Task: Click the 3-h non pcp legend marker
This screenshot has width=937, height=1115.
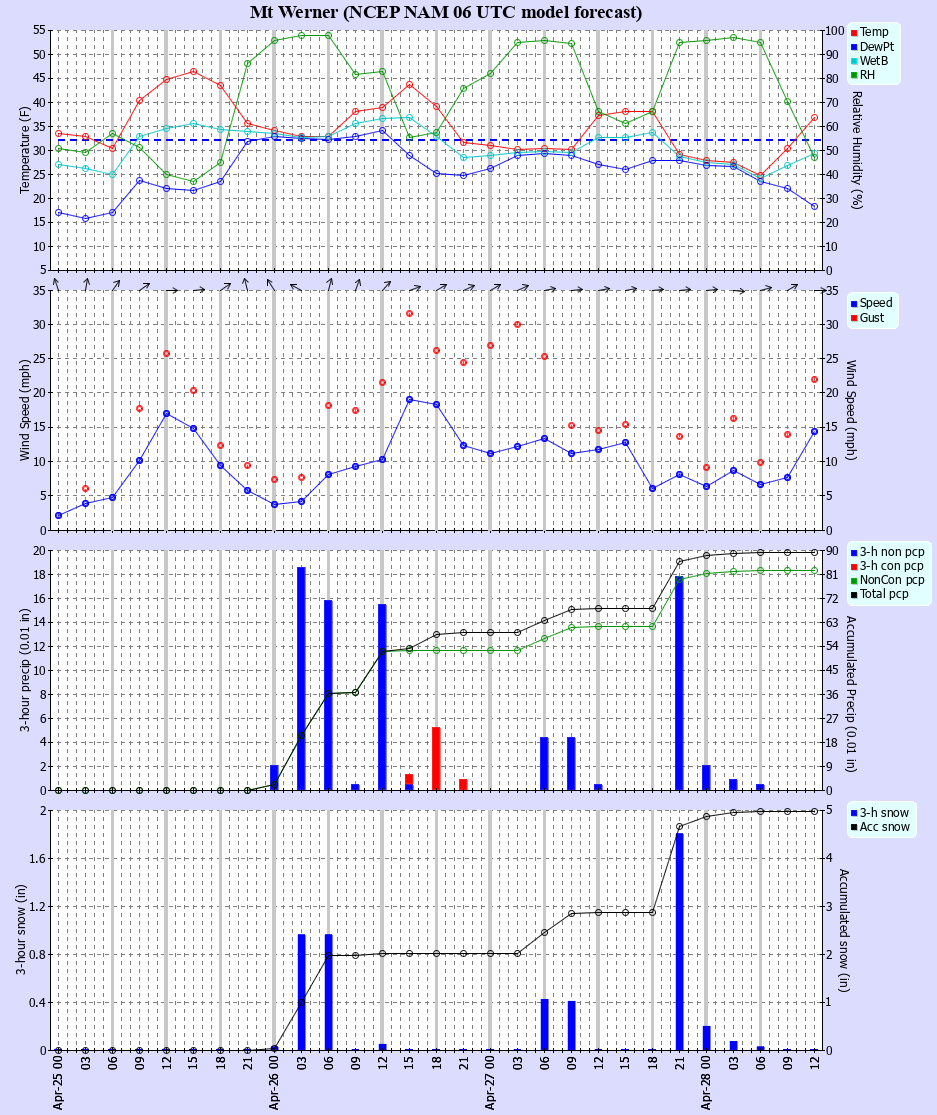Action: click(x=854, y=552)
